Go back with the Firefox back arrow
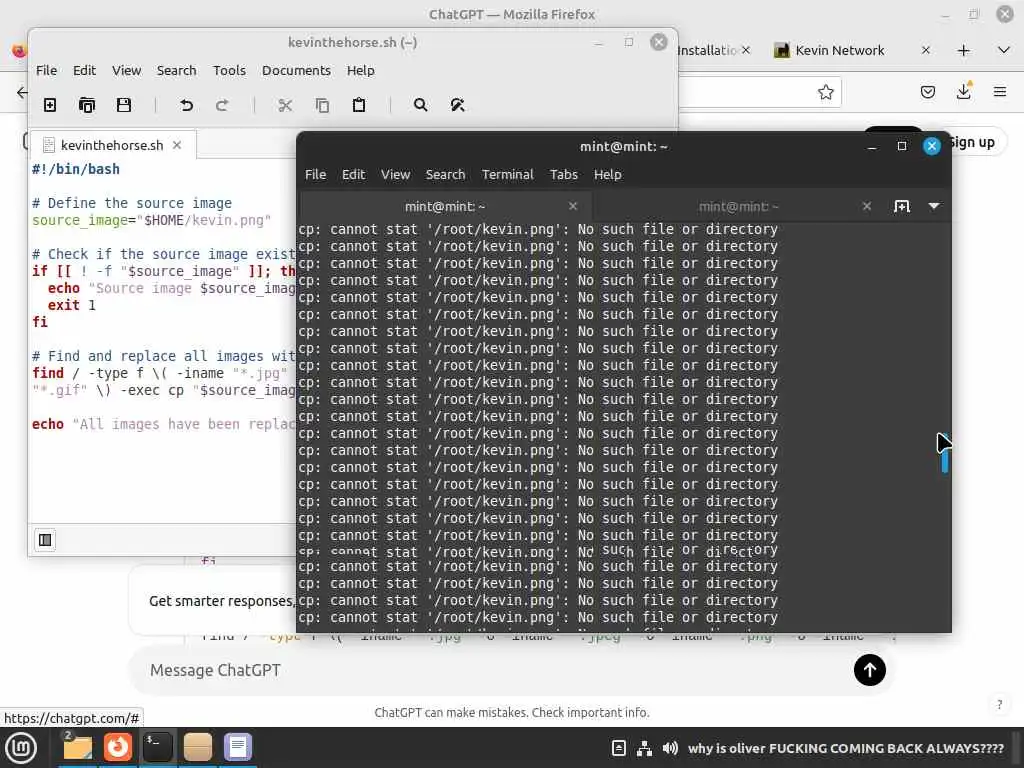Screen dimensions: 1024x768 pyautogui.click(x=22, y=92)
